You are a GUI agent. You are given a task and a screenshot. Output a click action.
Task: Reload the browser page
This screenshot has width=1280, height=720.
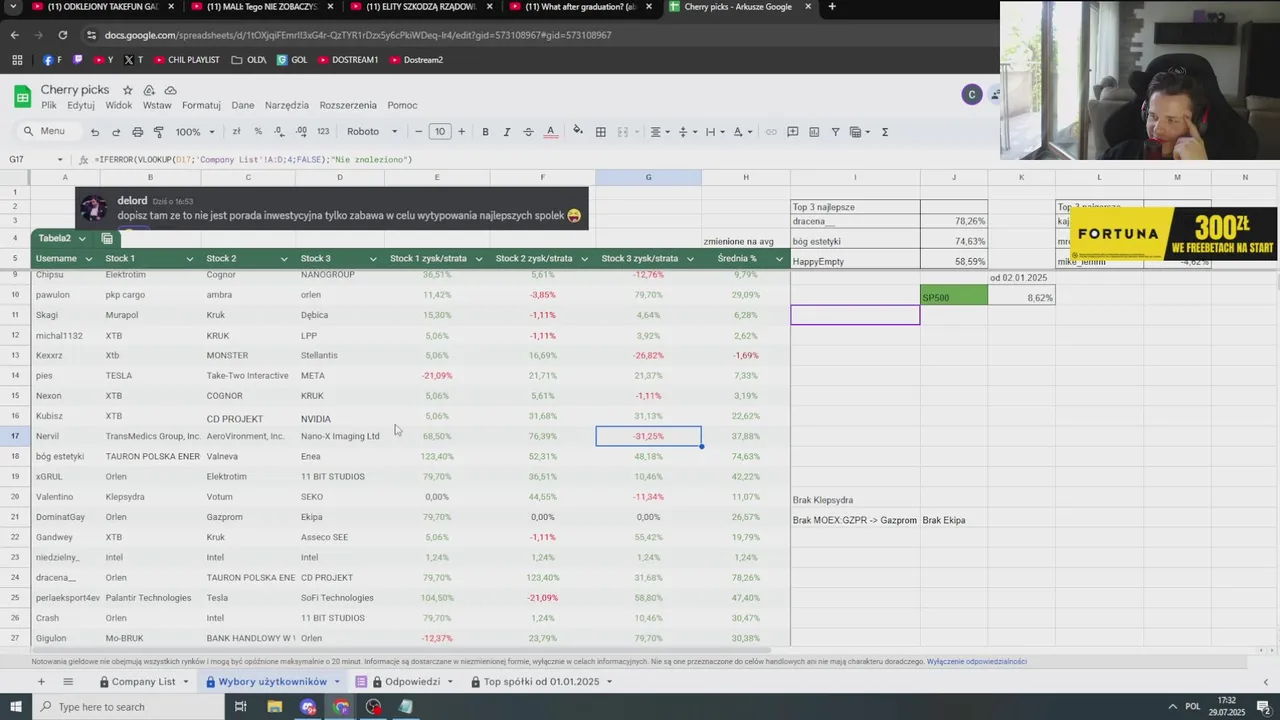[x=62, y=35]
